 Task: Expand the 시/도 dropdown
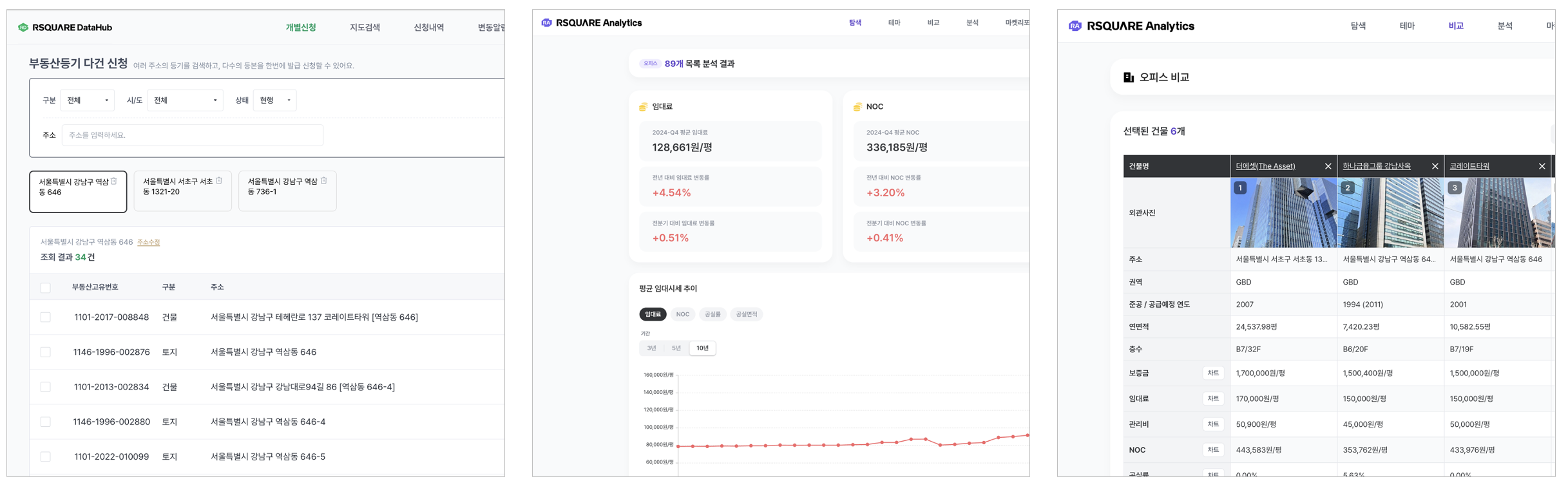(185, 100)
